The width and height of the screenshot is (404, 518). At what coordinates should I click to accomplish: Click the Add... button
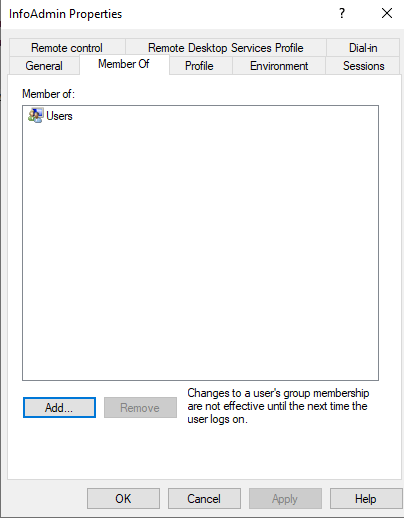coord(59,407)
